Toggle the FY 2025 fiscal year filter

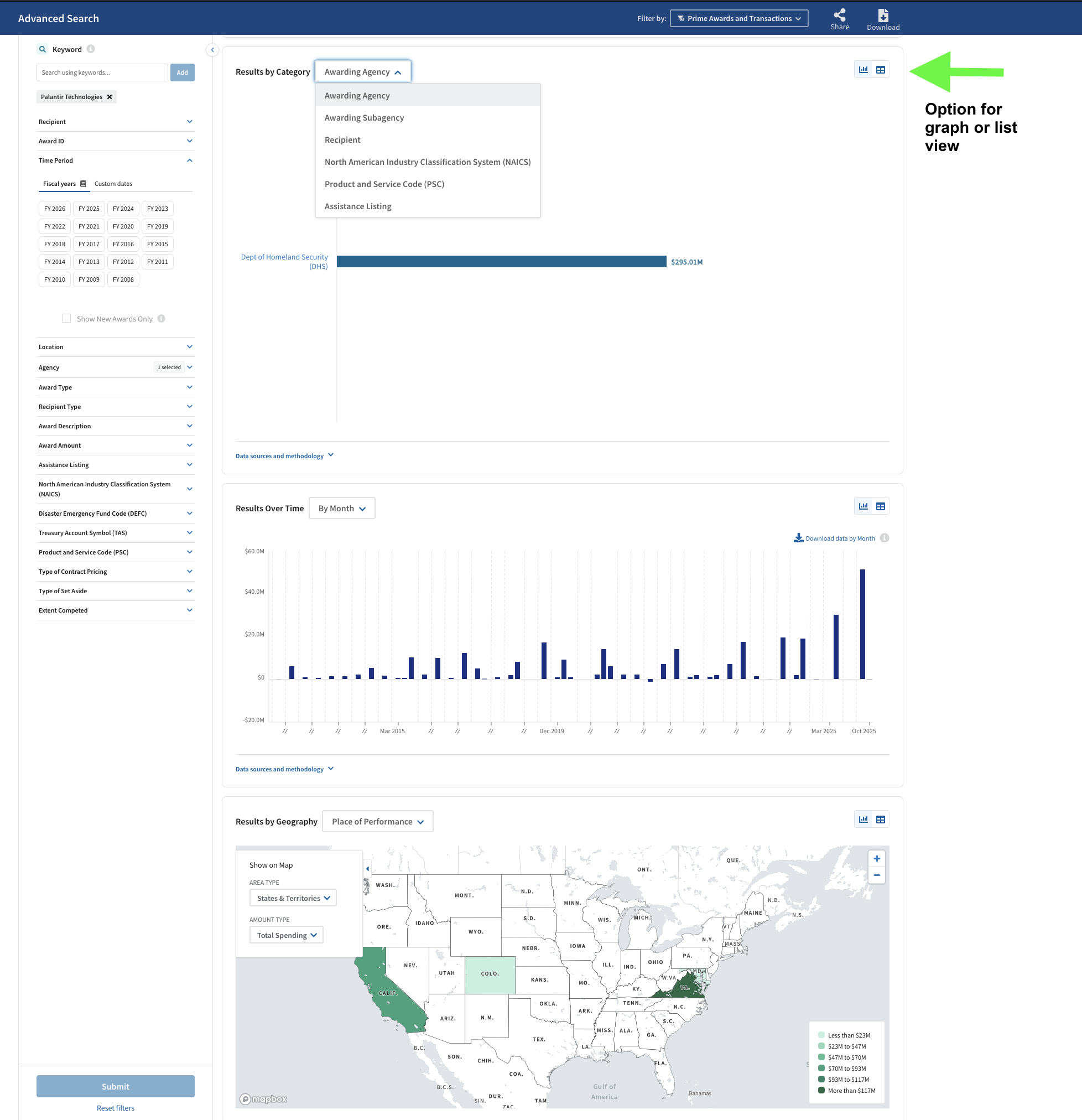tap(89, 208)
